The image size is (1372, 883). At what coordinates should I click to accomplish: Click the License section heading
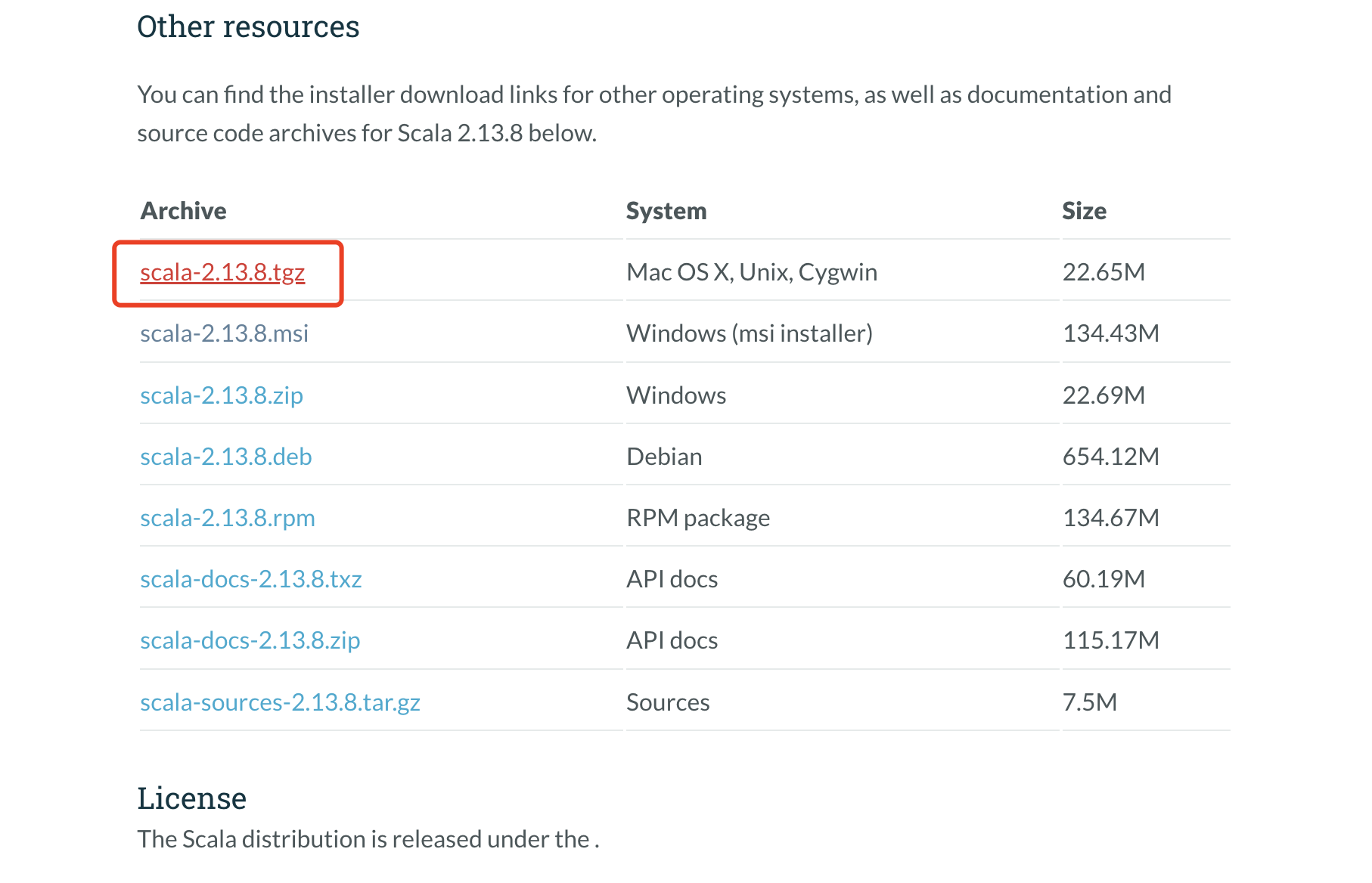pyautogui.click(x=192, y=798)
